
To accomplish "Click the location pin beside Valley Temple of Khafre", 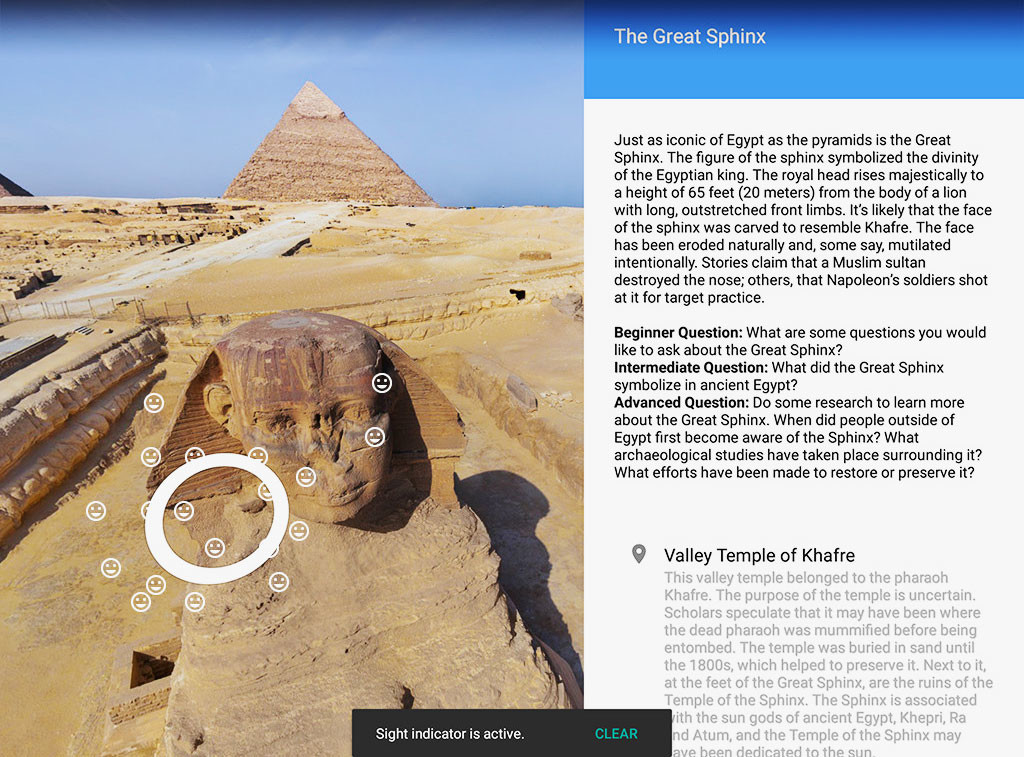I will click(639, 555).
